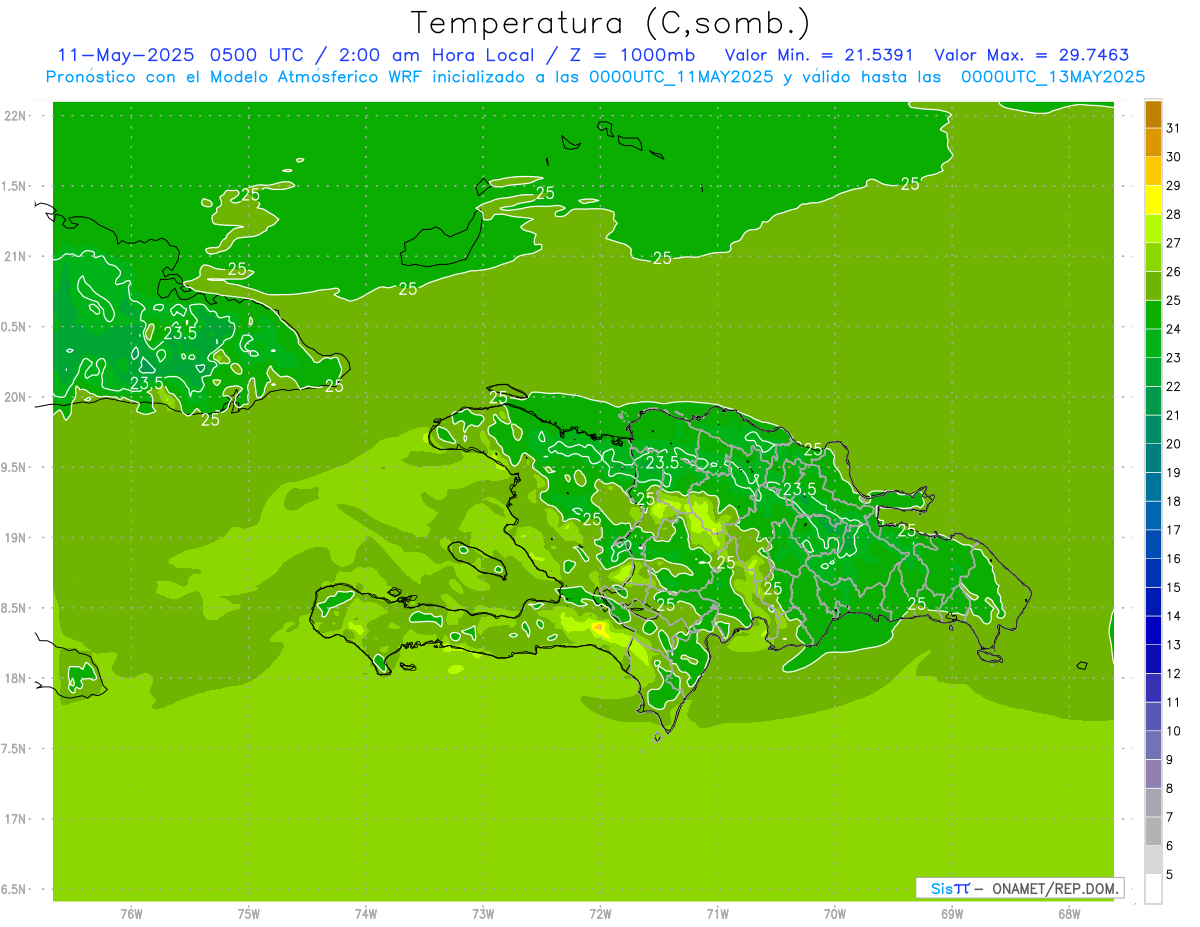Click the '74W' longitude axis label

tap(366, 913)
